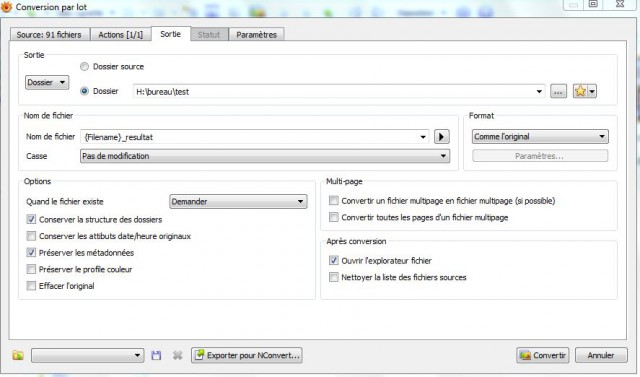Delete script with the gray X icon
The image size is (640, 377).
click(x=177, y=355)
